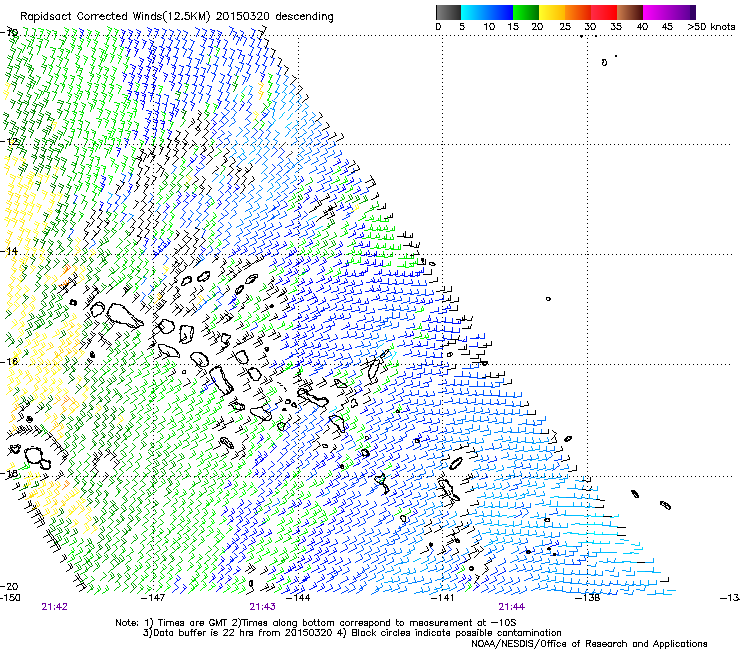Screen dimensions: 740x650
Task: Click the '-144' longitude label
Action: click(298, 598)
